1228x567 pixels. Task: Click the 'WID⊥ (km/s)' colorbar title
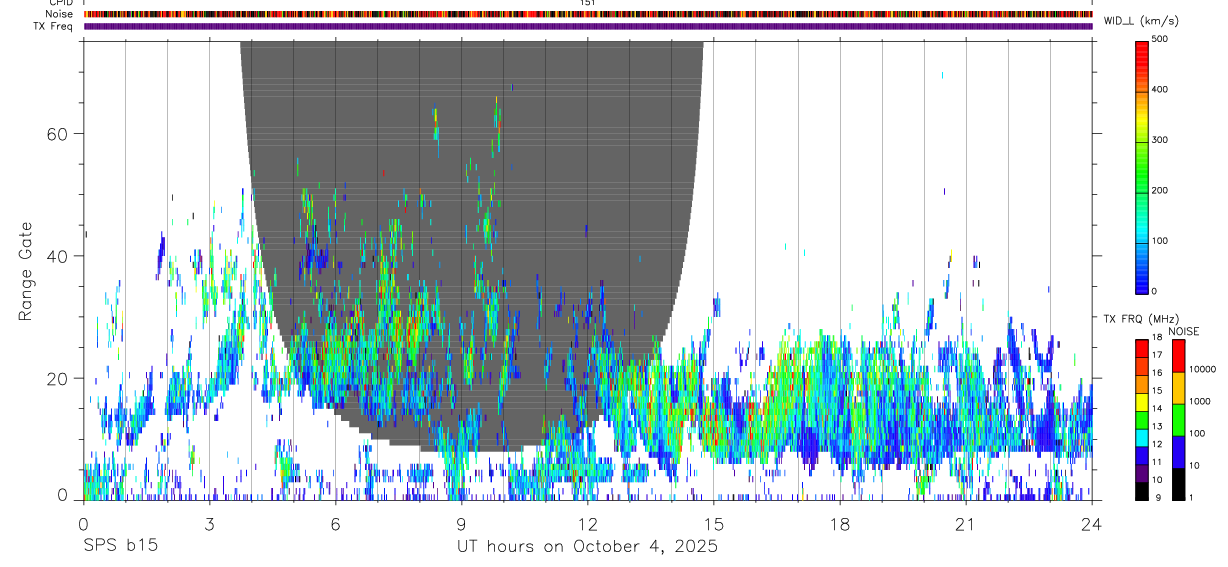click(x=1143, y=20)
